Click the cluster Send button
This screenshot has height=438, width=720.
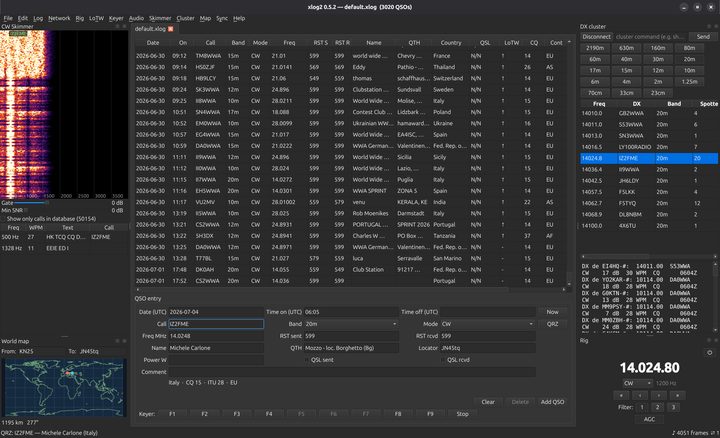pos(703,37)
